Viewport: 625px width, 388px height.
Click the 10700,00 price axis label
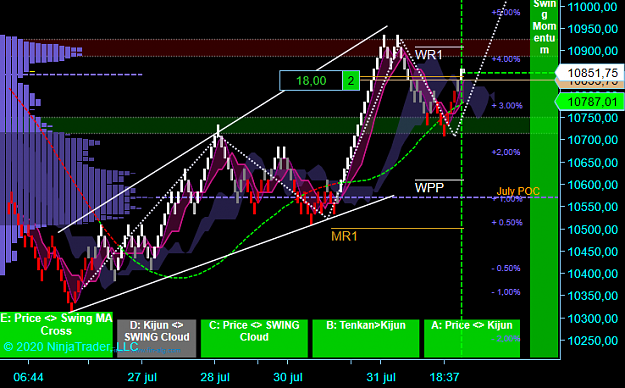tap(593, 140)
